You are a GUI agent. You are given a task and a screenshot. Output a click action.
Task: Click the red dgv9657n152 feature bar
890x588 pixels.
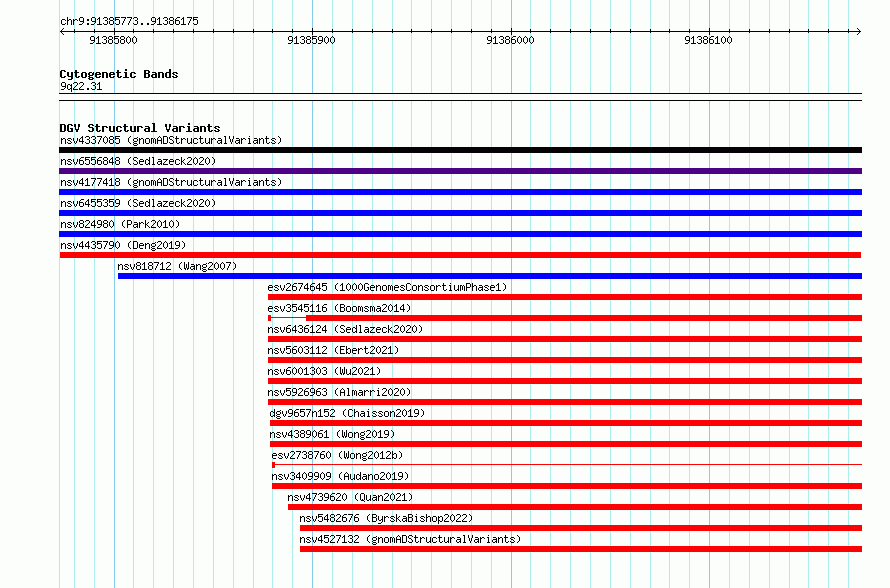(566, 423)
